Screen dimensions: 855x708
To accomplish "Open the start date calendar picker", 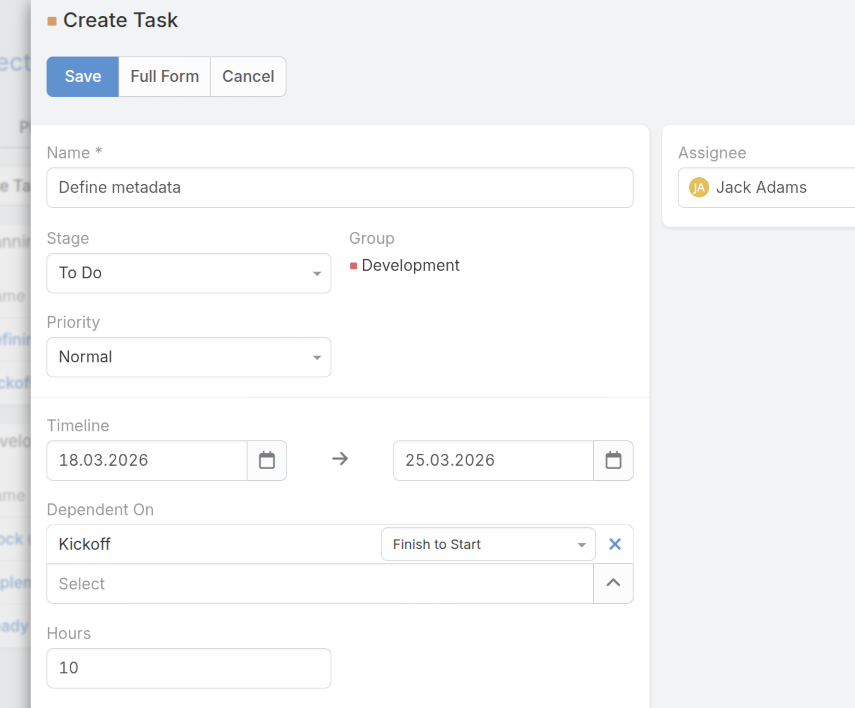I will click(267, 460).
